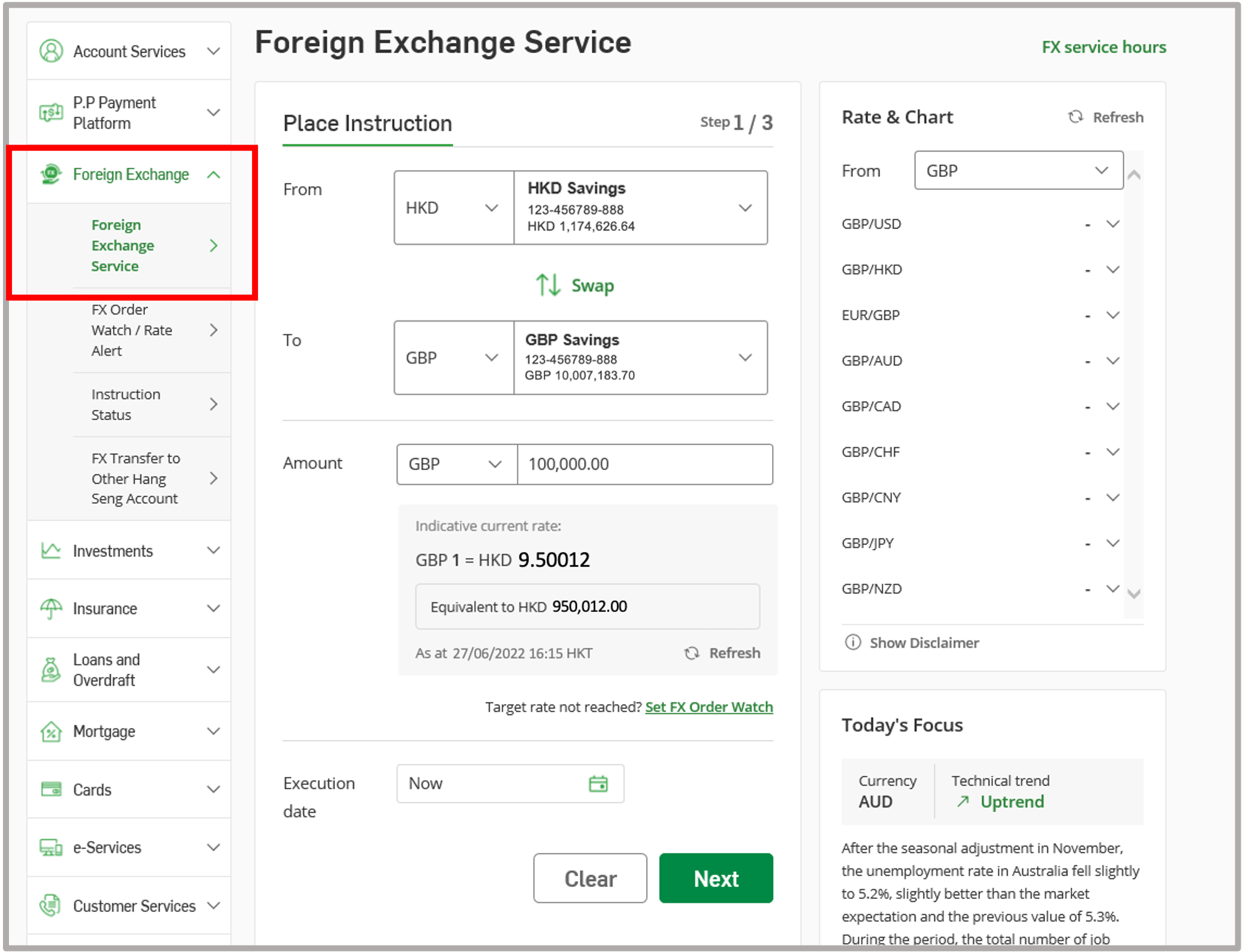Open the Amount currency GBP dropdown
The width and height of the screenshot is (1242, 952).
[457, 464]
